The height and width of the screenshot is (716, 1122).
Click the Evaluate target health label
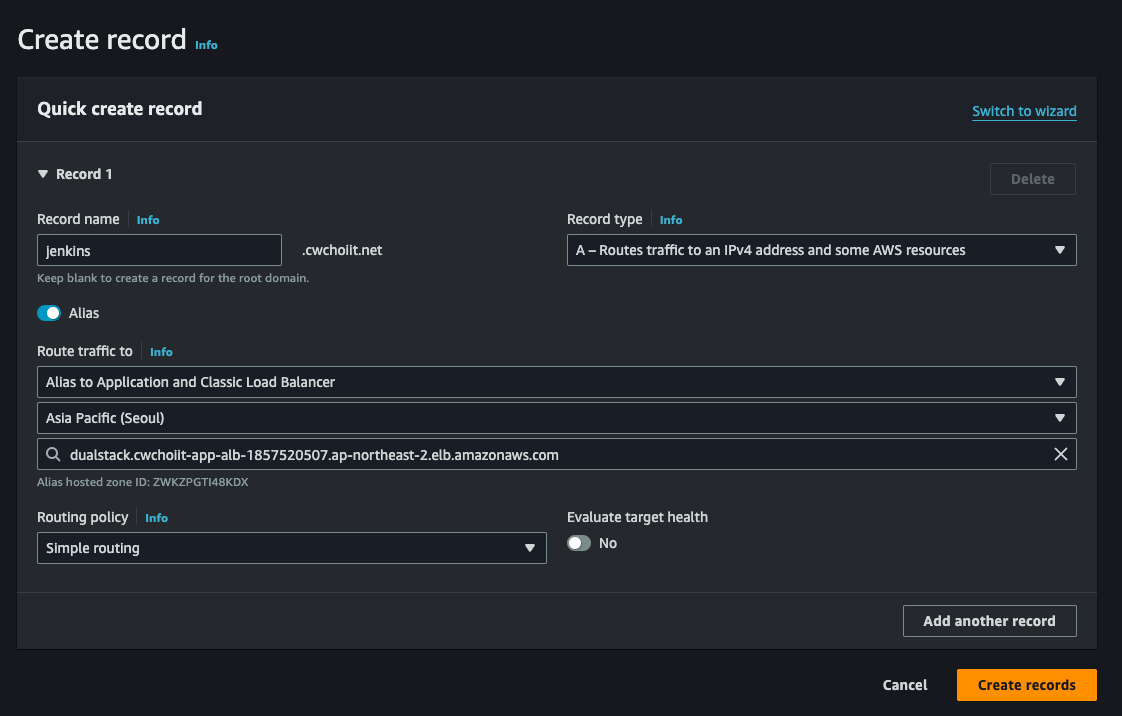tap(638, 517)
